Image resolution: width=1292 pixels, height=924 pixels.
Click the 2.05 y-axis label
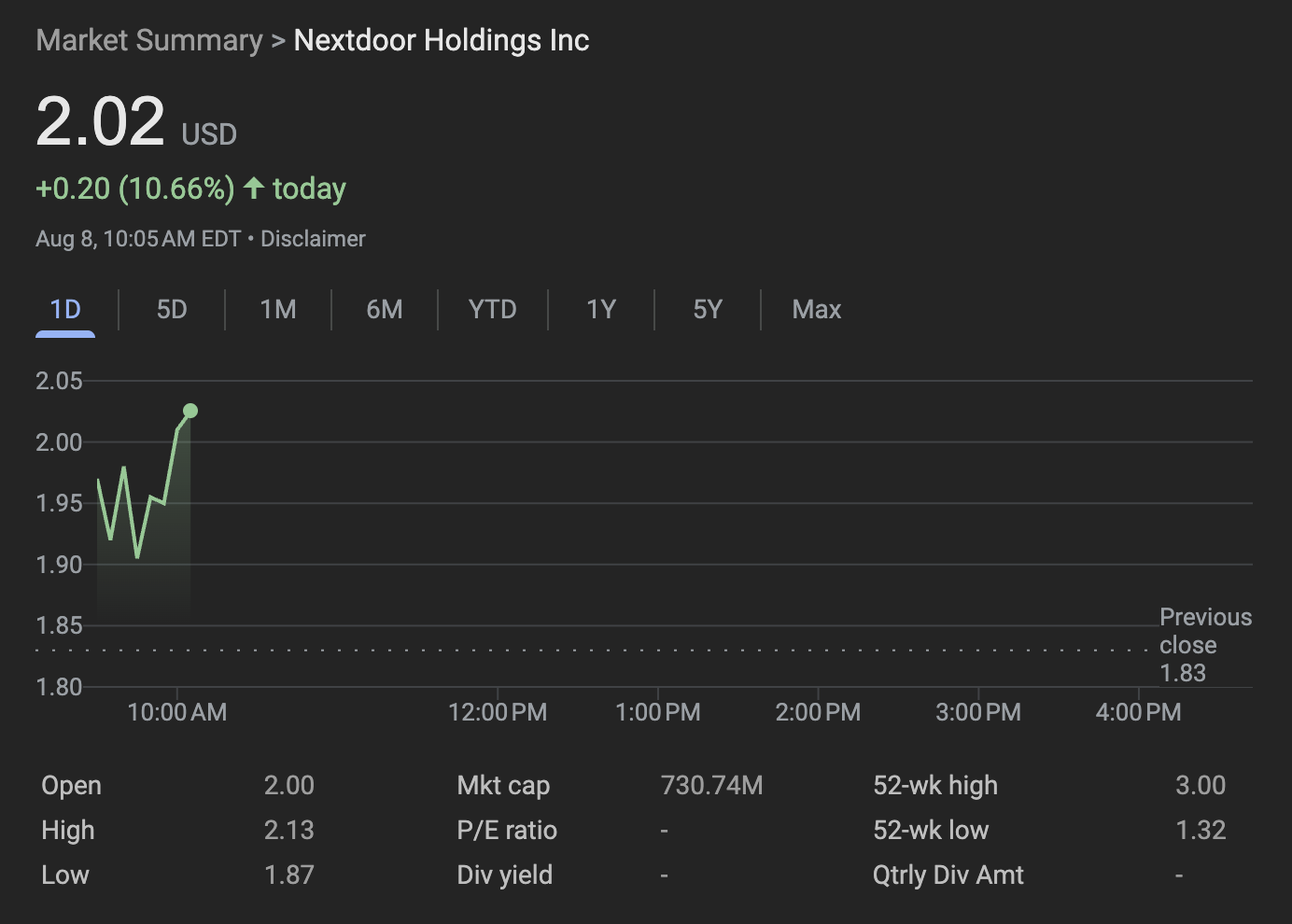pyautogui.click(x=59, y=381)
